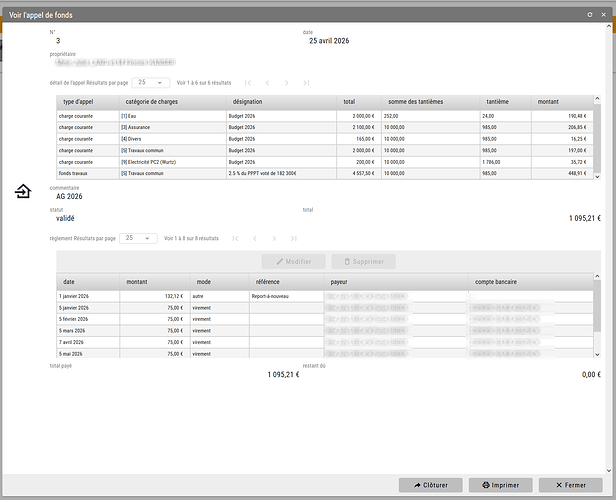Click down arrow of dialog main scrollbar

click(x=609, y=471)
